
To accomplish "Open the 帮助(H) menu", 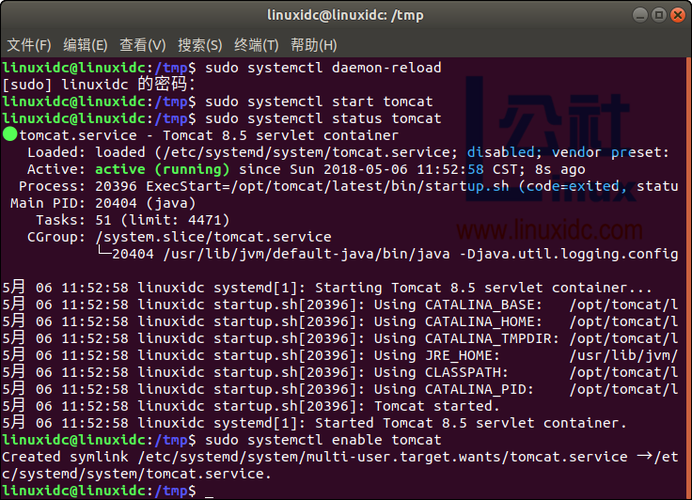I will 314,45.
